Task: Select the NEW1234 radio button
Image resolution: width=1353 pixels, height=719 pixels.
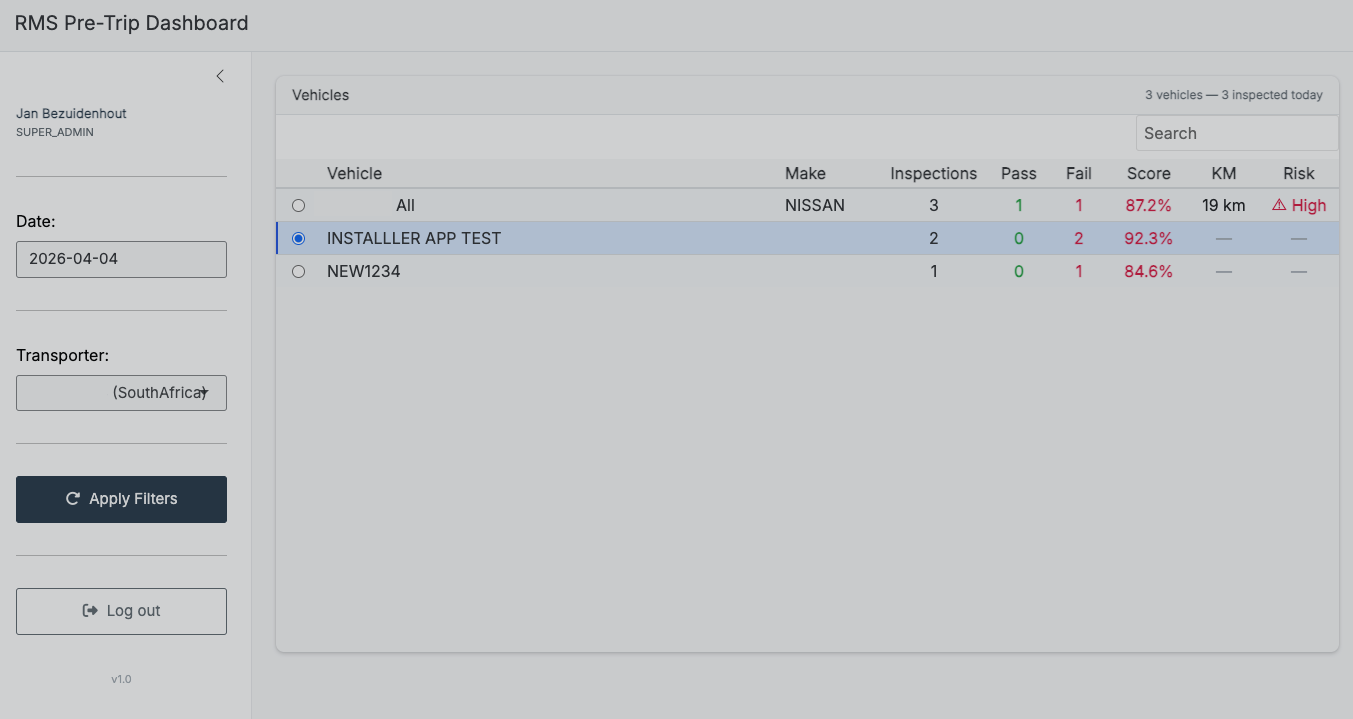Action: point(298,272)
